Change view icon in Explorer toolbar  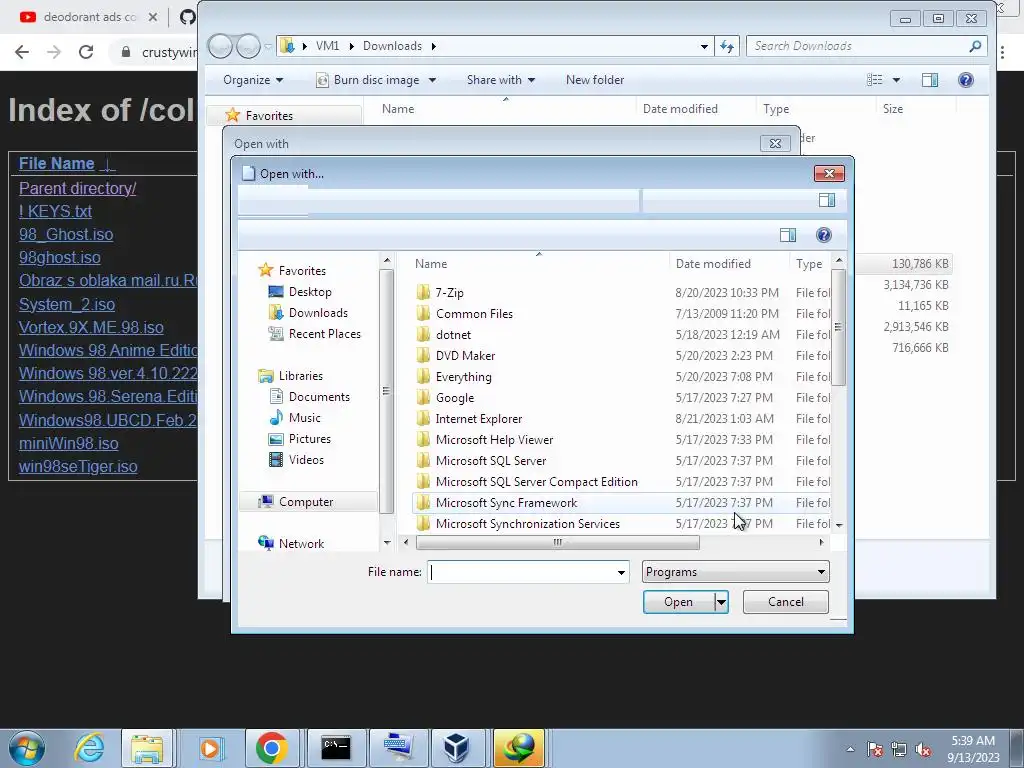(x=874, y=80)
